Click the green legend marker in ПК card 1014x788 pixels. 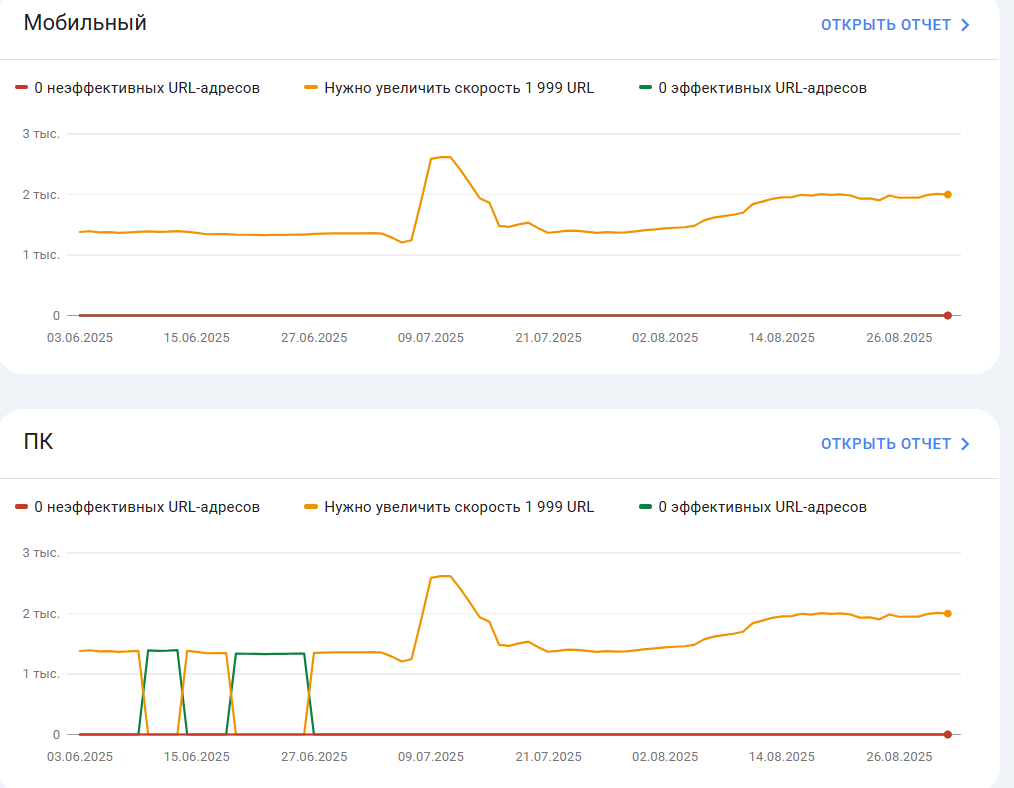(x=645, y=506)
